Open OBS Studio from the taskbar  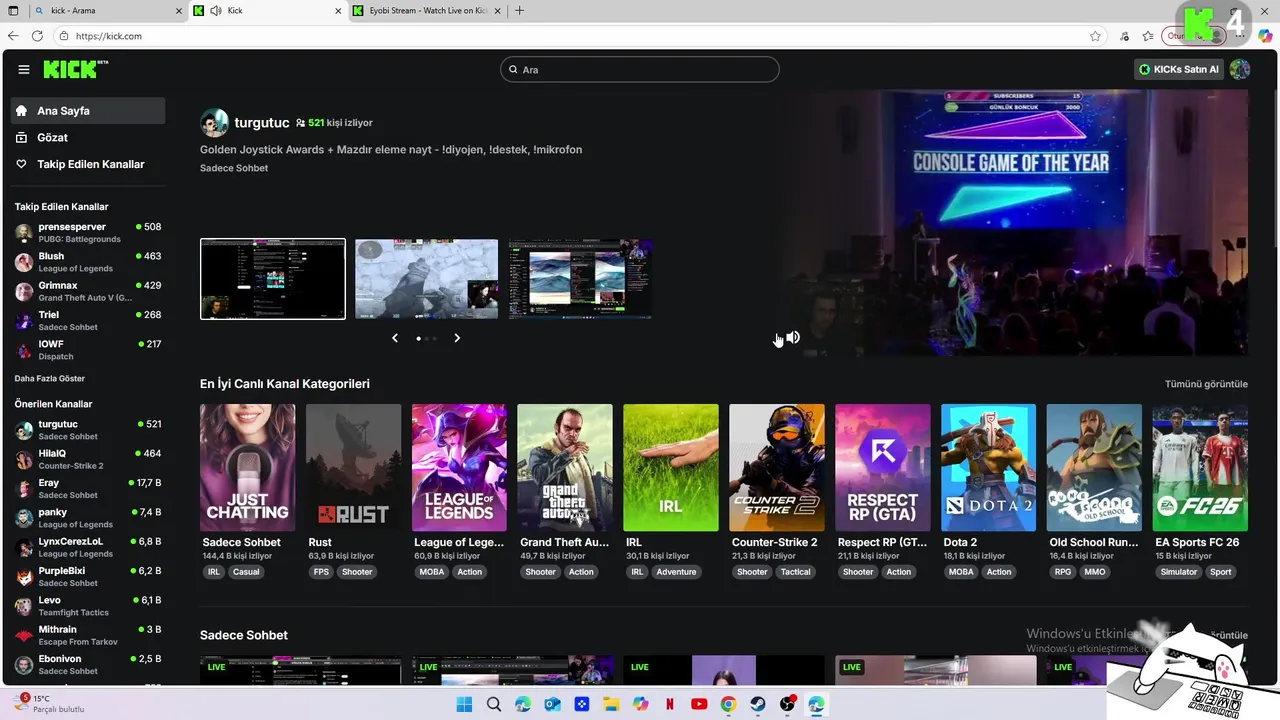[x=787, y=704]
